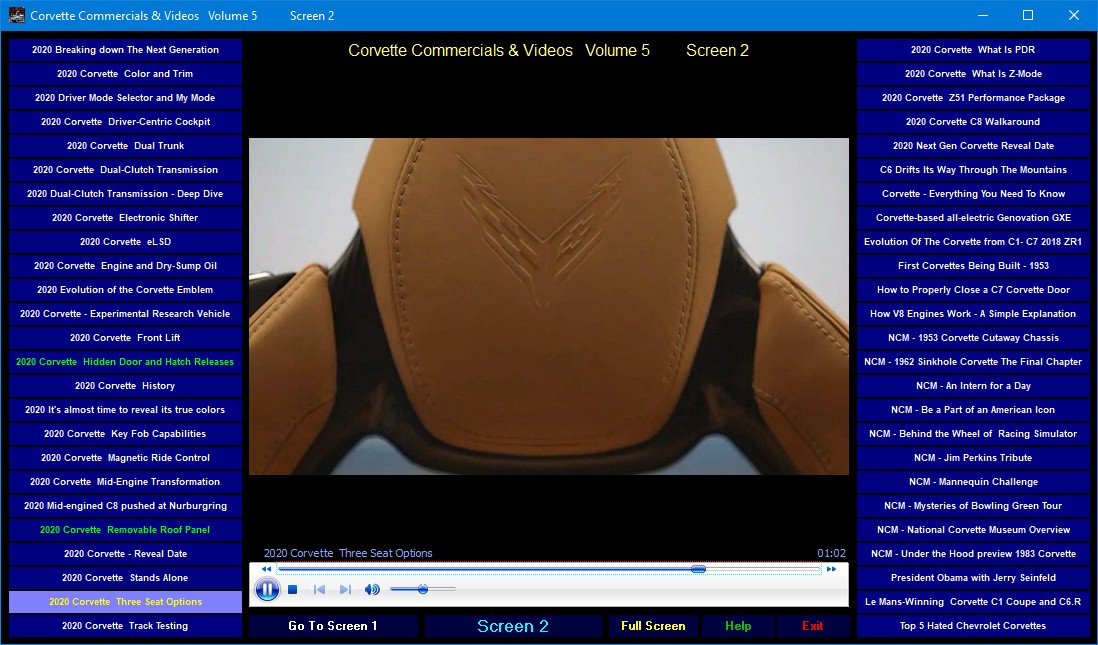
Task: Select NCM - Mysteries of Bowling Green Tour
Action: tap(973, 506)
